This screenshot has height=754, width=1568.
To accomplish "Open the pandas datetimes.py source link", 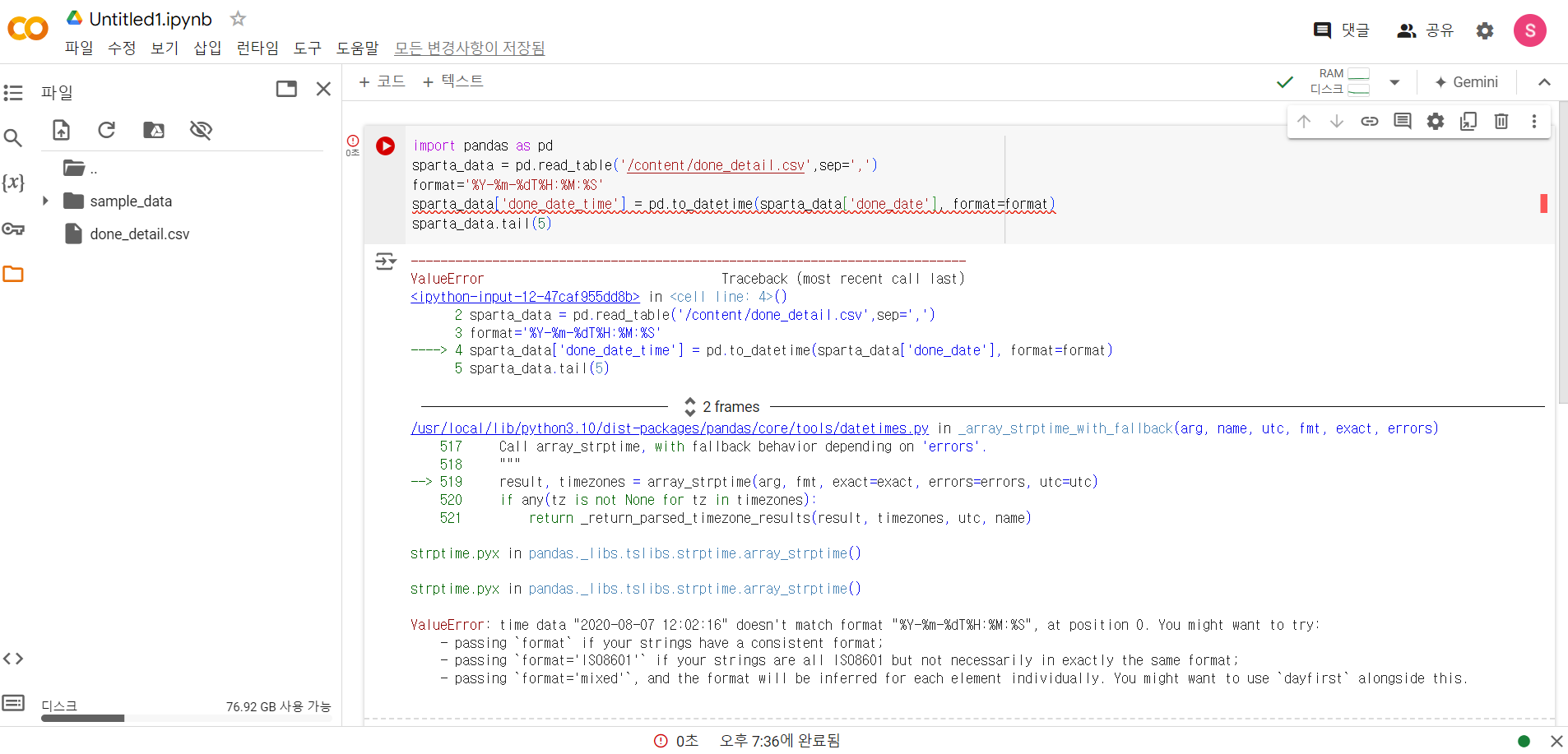I will pos(670,428).
